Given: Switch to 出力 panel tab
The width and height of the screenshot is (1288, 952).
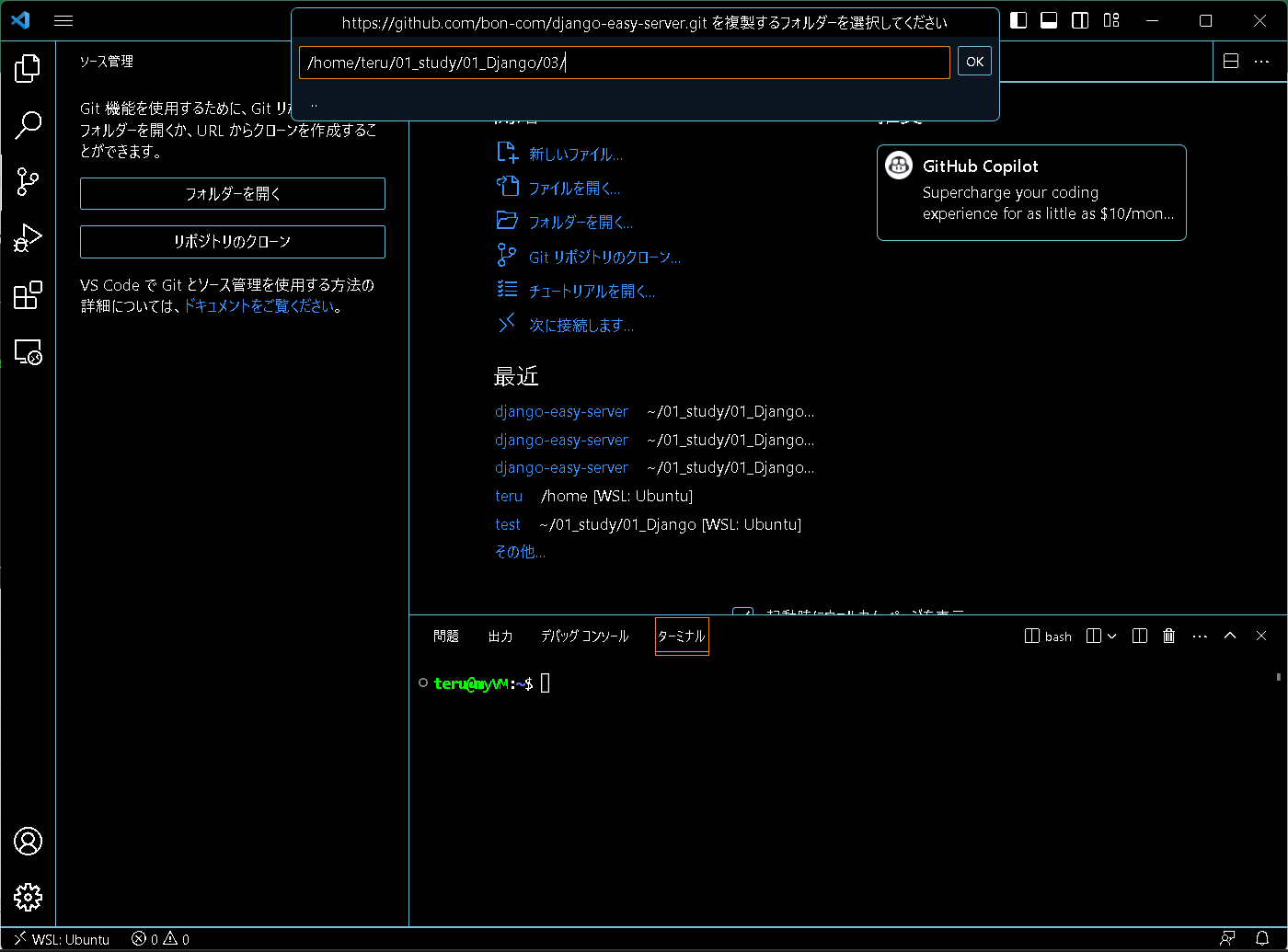Looking at the screenshot, I should [x=500, y=636].
